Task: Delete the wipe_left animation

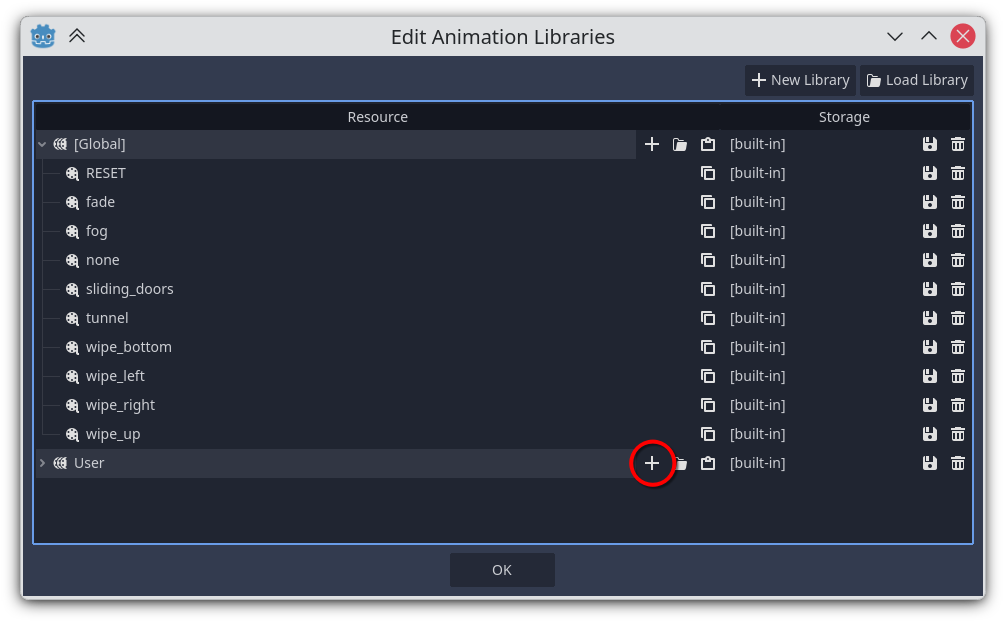Action: (x=958, y=376)
